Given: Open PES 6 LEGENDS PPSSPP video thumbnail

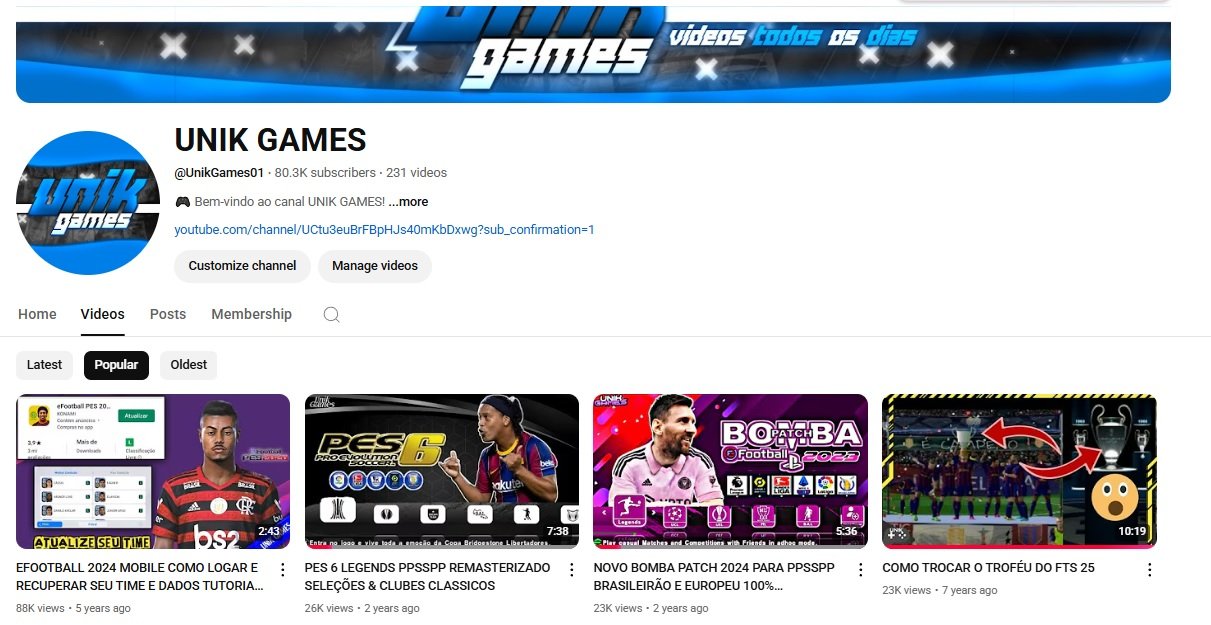Looking at the screenshot, I should 442,471.
